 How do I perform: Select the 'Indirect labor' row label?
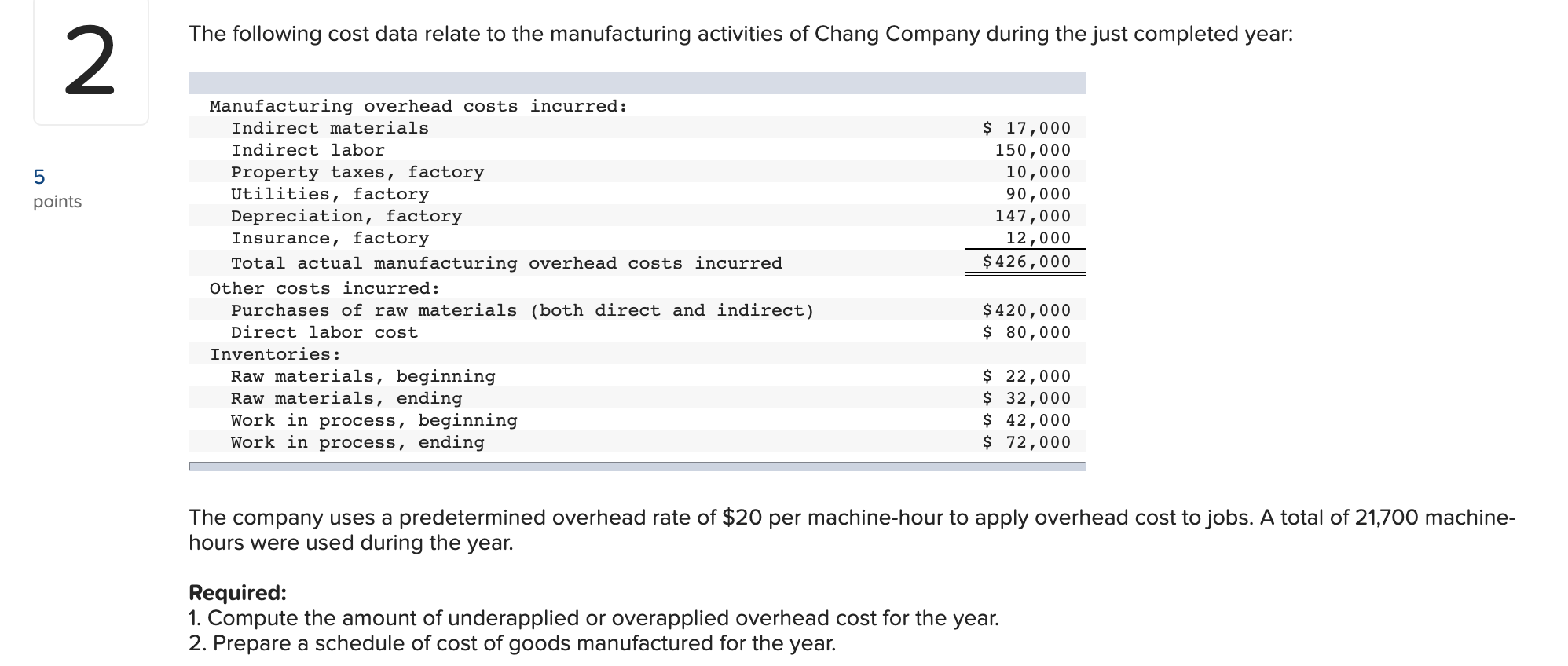click(308, 150)
